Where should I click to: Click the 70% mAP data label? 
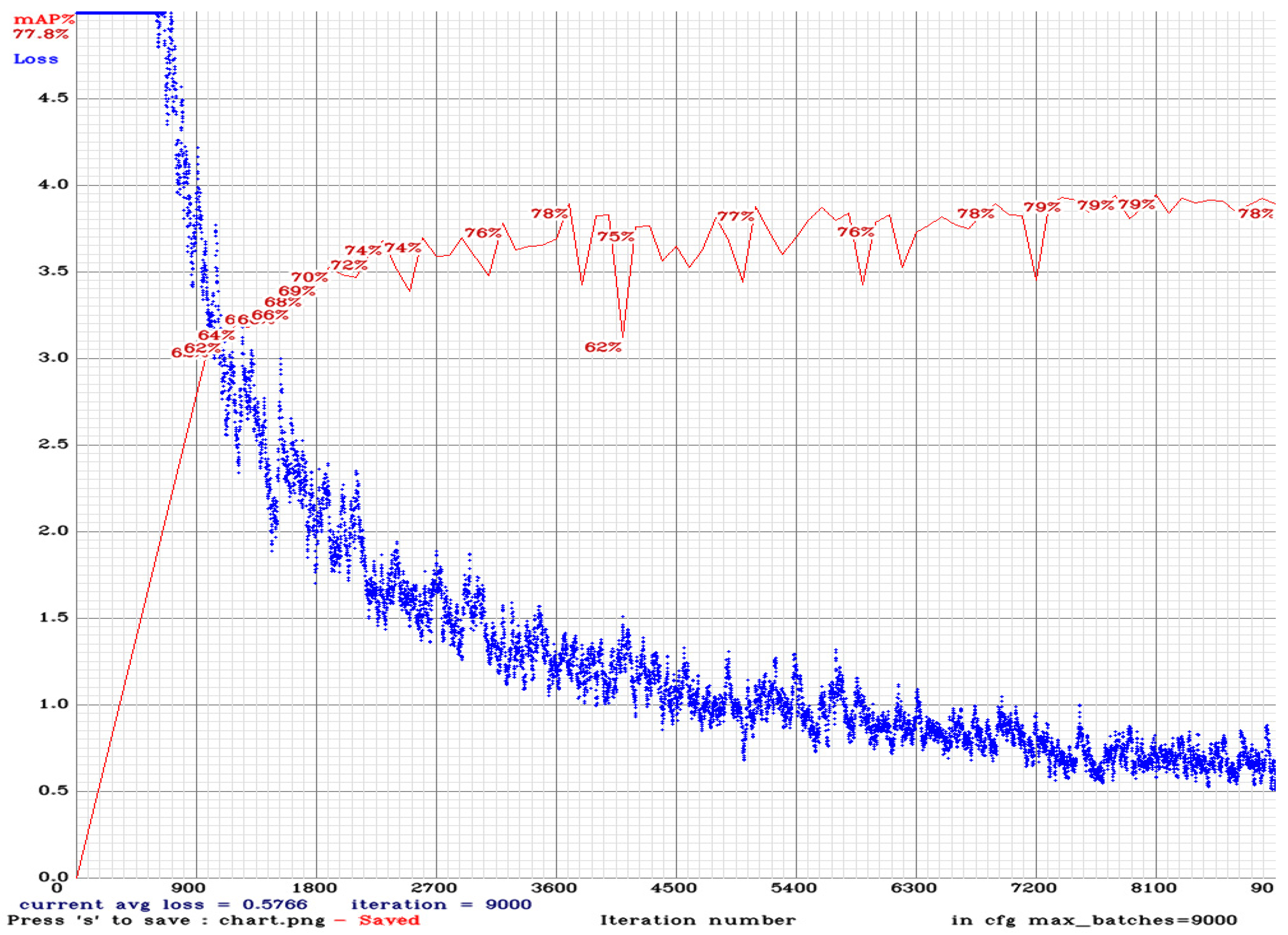pyautogui.click(x=309, y=277)
